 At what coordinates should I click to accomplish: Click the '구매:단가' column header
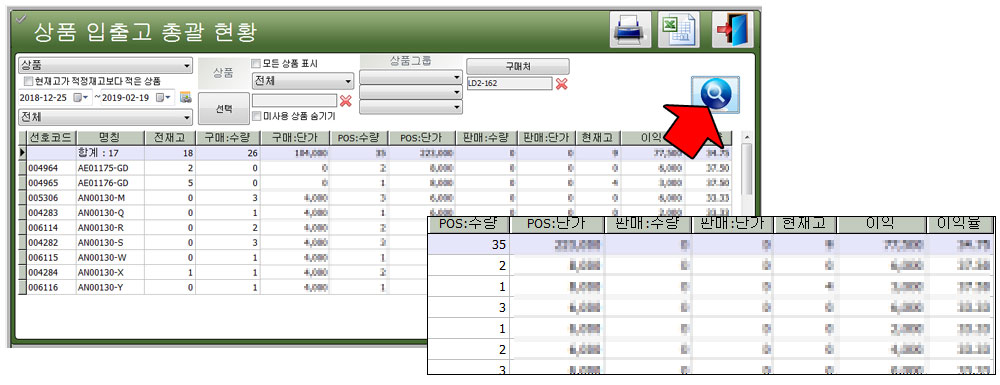click(x=296, y=138)
